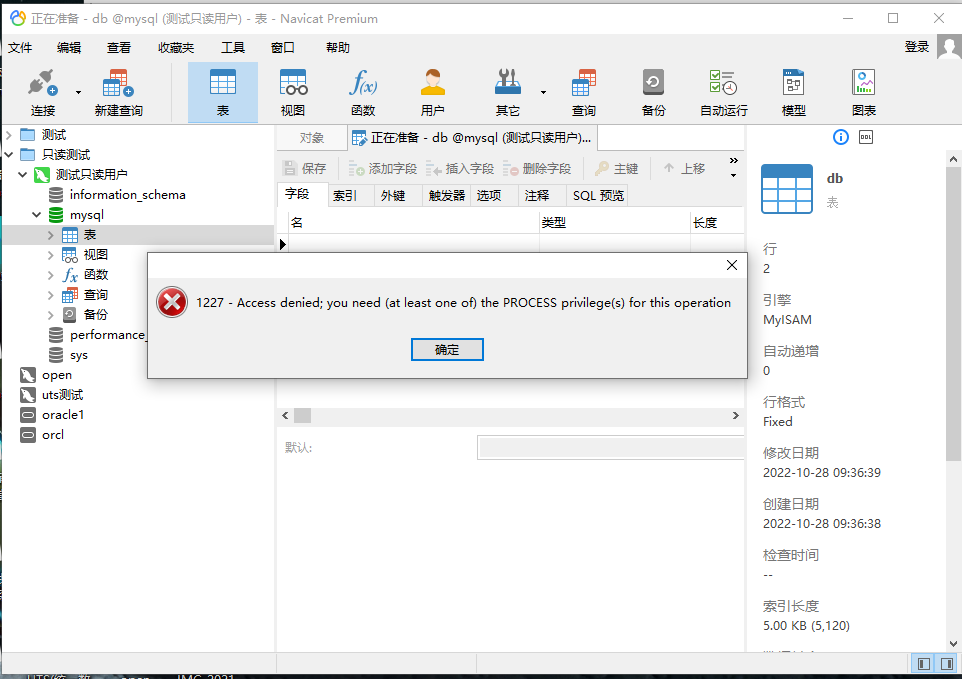The width and height of the screenshot is (962, 679).
Task: Open the Charts (图表) toolbar icon
Action: [863, 92]
